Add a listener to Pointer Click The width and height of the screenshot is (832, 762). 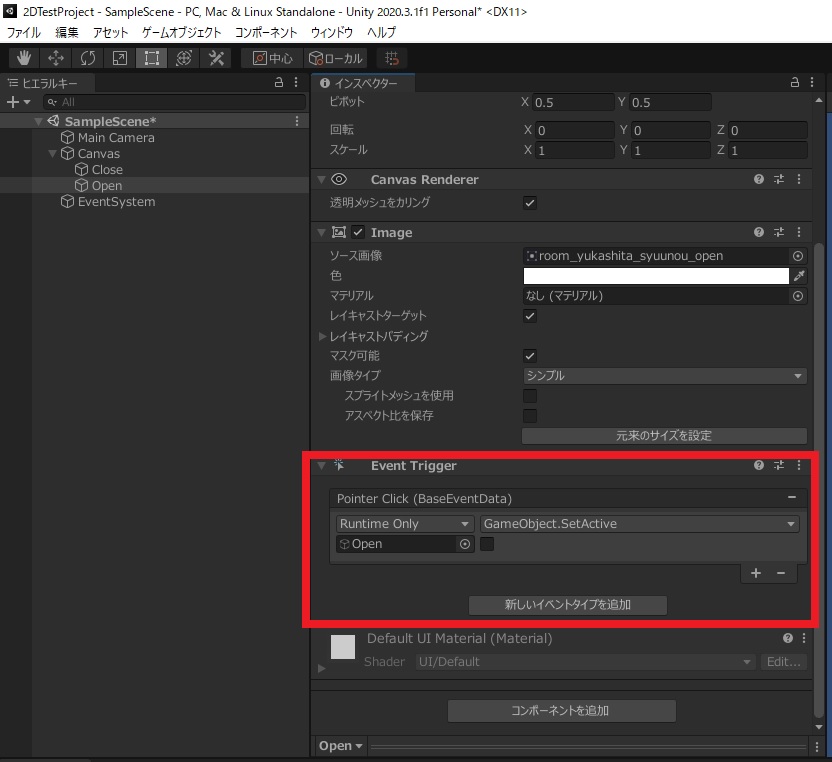click(756, 573)
